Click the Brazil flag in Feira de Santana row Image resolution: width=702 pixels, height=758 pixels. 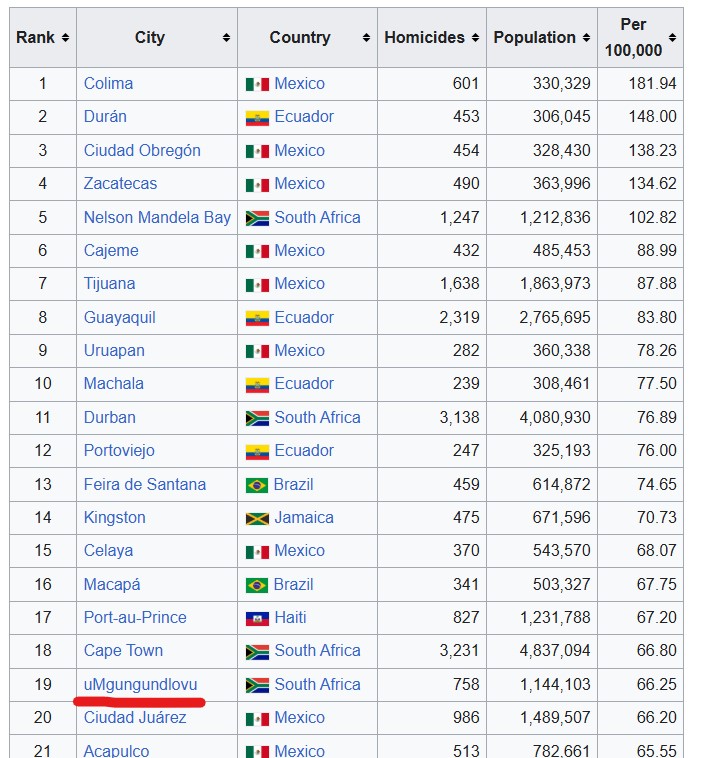tap(257, 485)
